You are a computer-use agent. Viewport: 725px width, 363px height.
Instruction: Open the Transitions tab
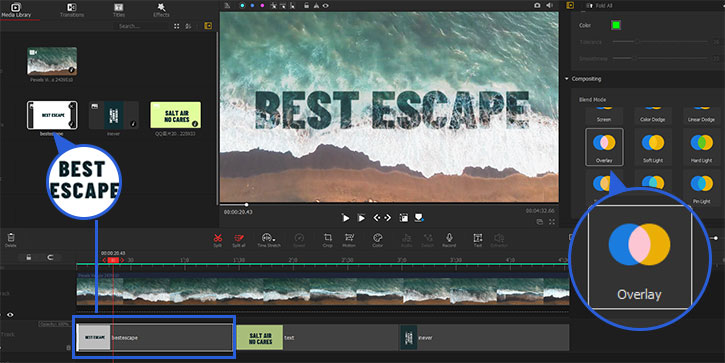click(72, 10)
